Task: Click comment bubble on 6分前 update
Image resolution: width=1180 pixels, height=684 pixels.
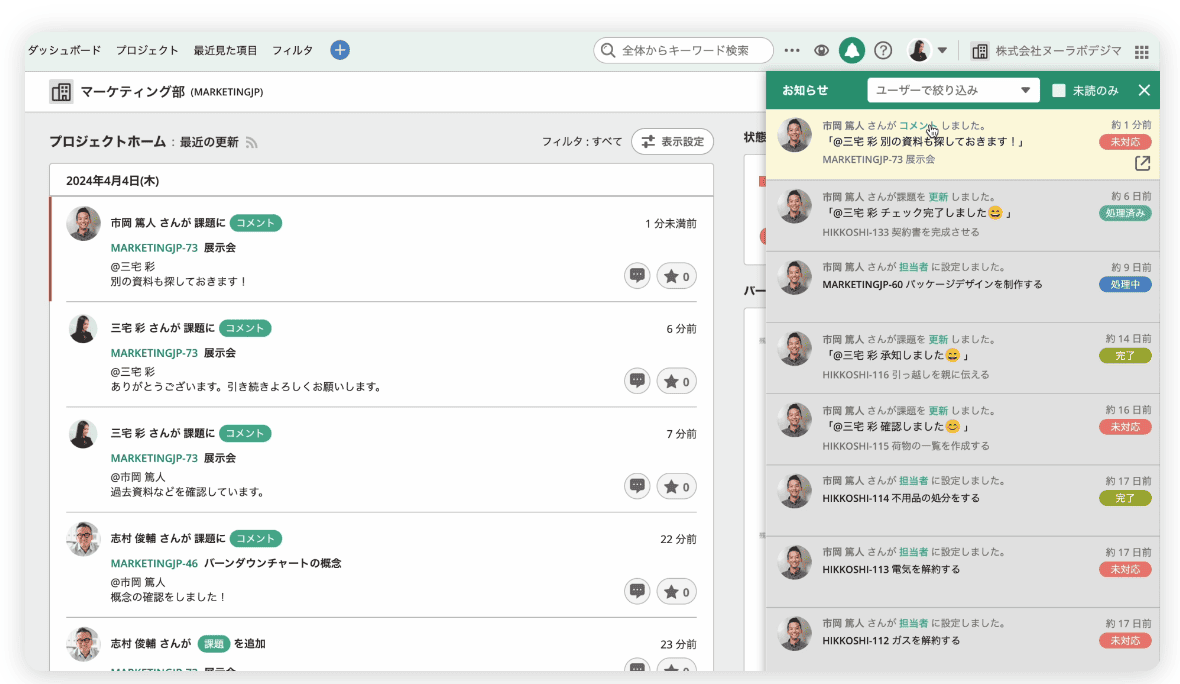Action: 637,381
